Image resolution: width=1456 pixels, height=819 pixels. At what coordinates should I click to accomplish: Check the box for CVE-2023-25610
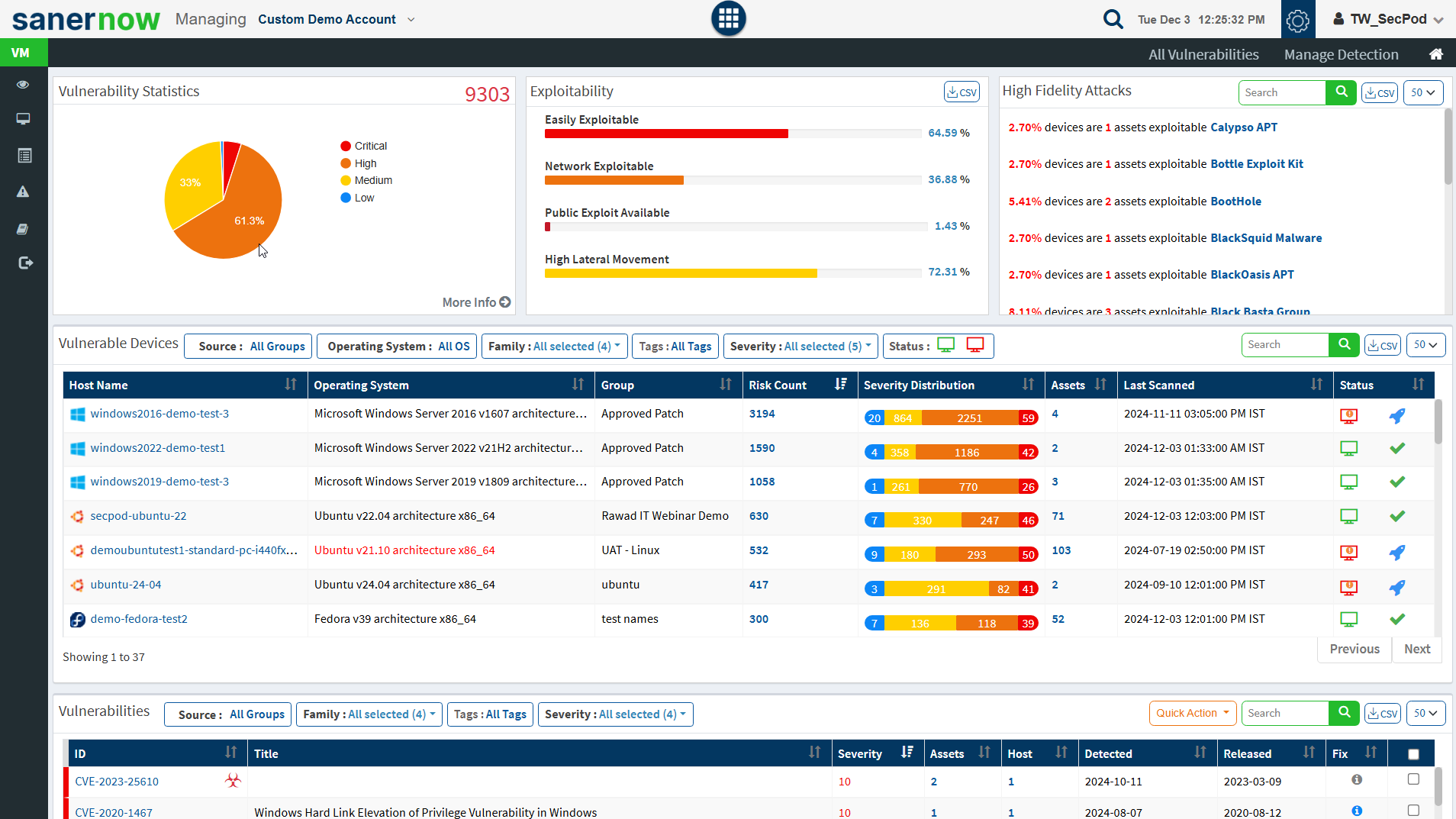1413,779
